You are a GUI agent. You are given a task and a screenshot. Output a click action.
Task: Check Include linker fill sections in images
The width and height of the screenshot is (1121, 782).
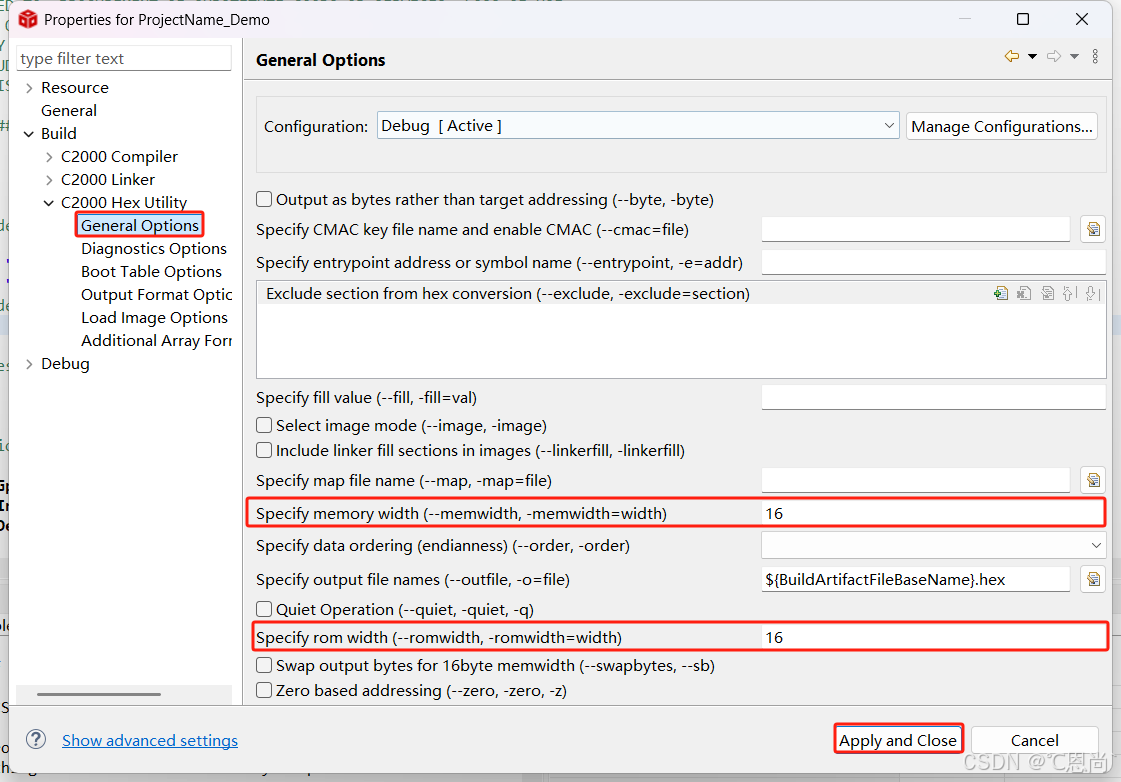[x=264, y=450]
